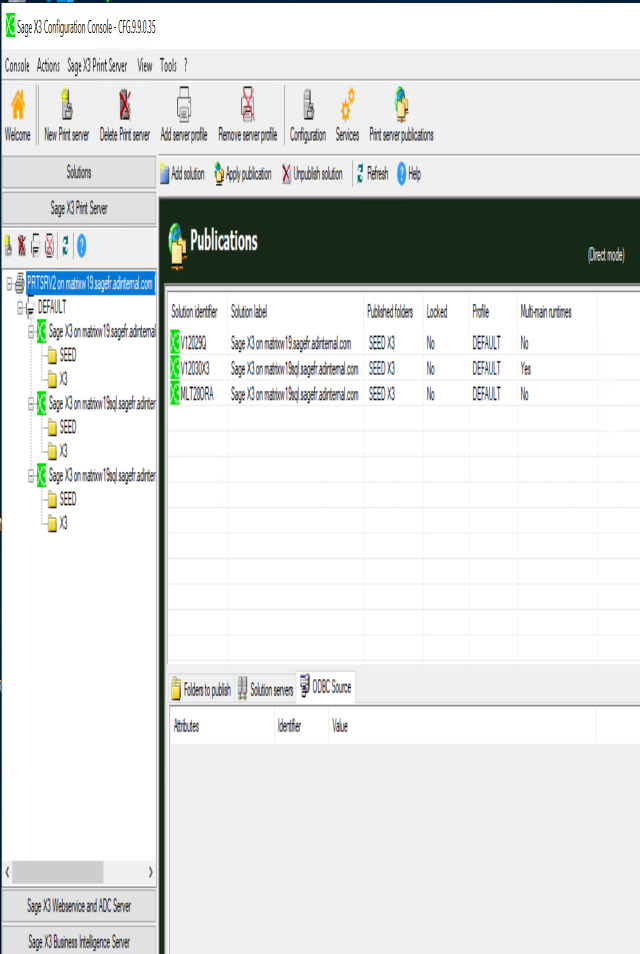640x954 pixels.
Task: Open the Actions menu
Action: pos(48,65)
